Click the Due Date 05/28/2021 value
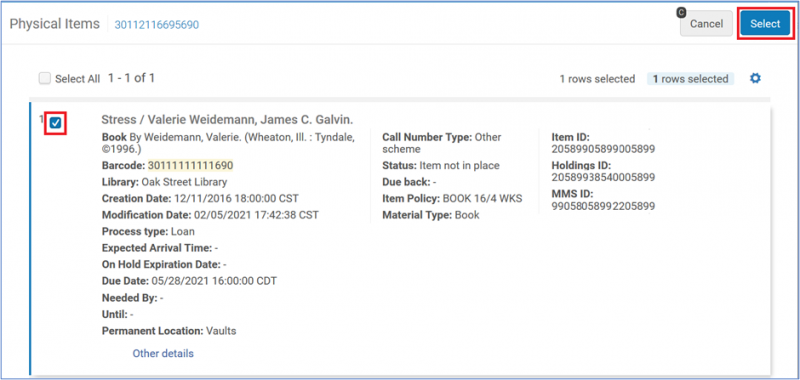 (x=214, y=281)
